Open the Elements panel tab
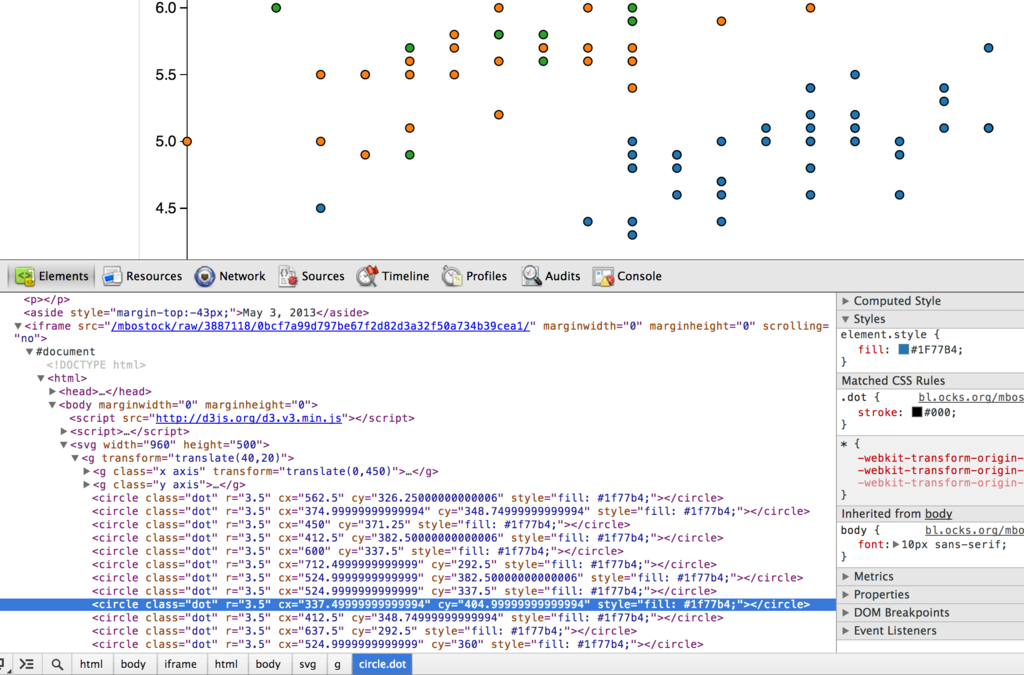Screen dimensions: 1024x675 click(52, 276)
